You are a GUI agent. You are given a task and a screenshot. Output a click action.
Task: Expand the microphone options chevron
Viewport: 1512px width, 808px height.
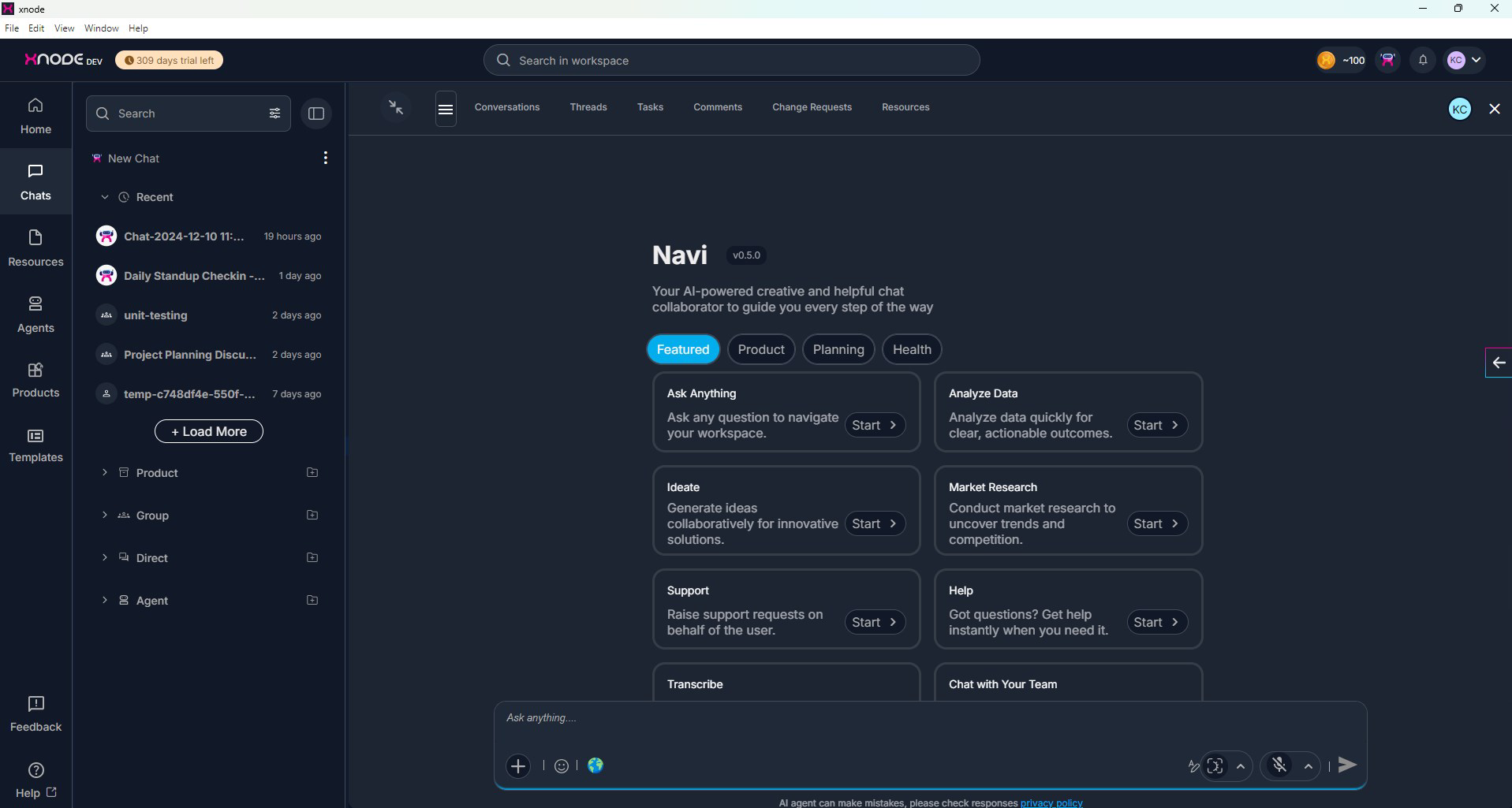[x=1309, y=765]
